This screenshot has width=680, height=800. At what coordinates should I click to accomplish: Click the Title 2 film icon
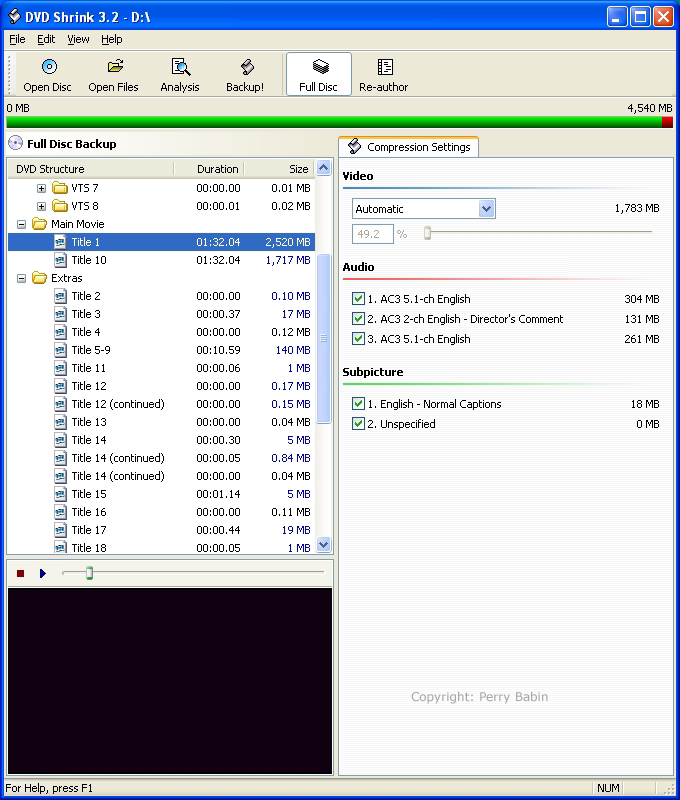pyautogui.click(x=60, y=296)
